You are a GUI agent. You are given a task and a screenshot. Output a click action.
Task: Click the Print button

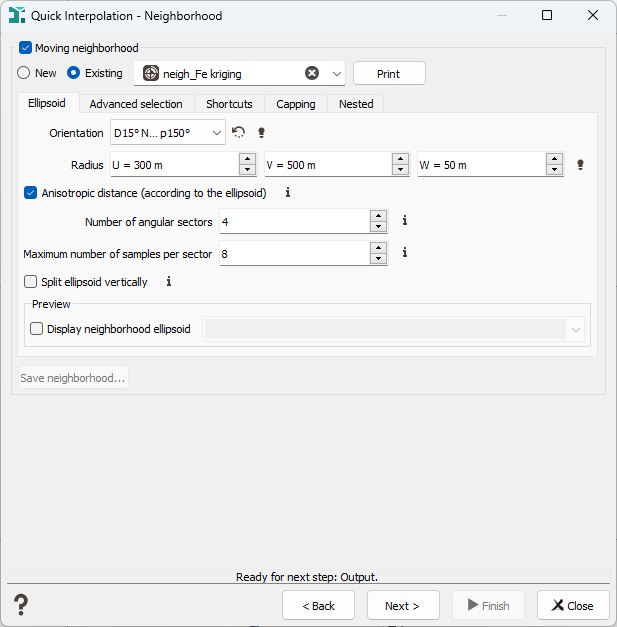point(389,74)
